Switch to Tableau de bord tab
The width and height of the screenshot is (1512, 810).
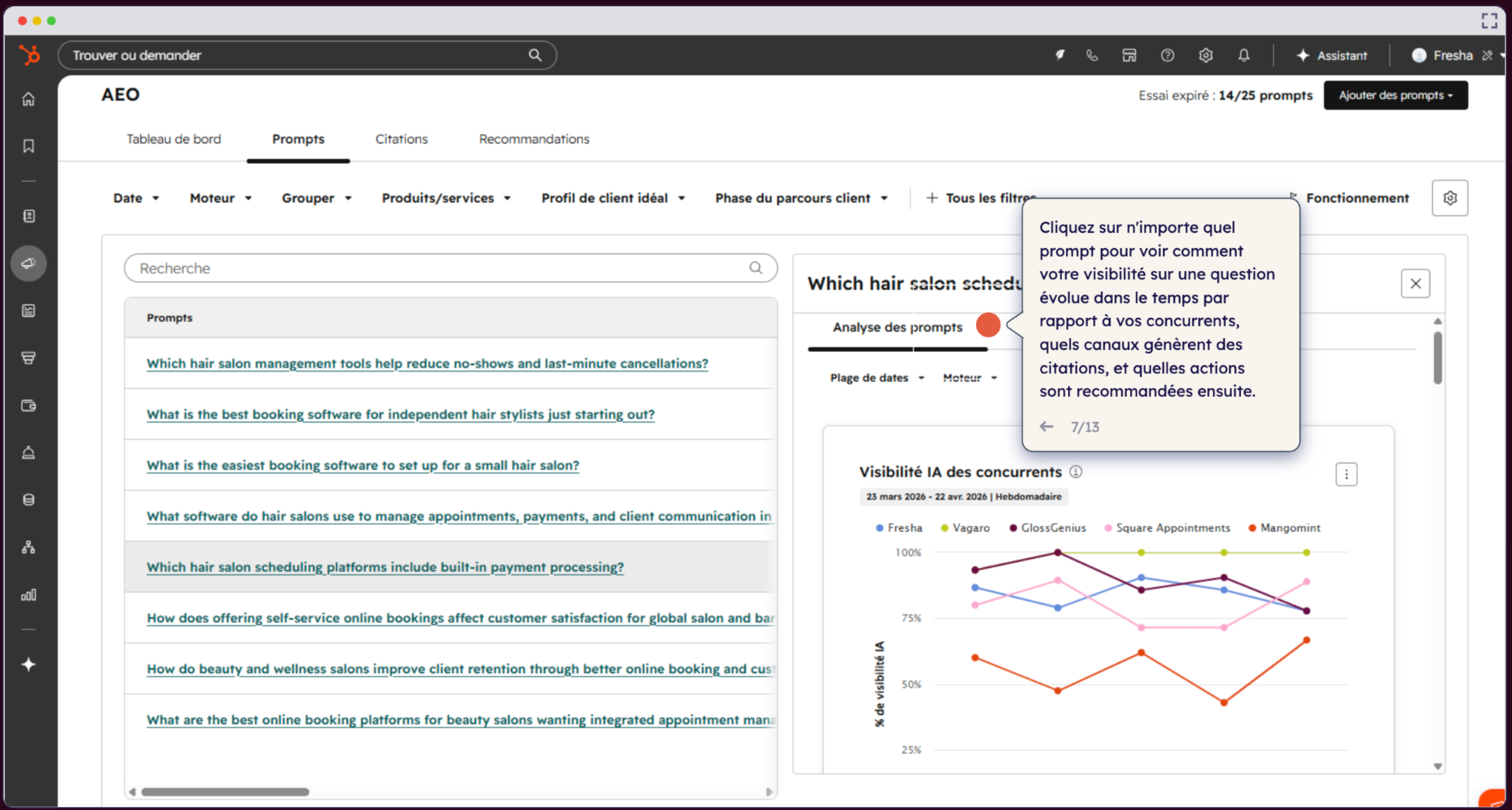point(173,139)
